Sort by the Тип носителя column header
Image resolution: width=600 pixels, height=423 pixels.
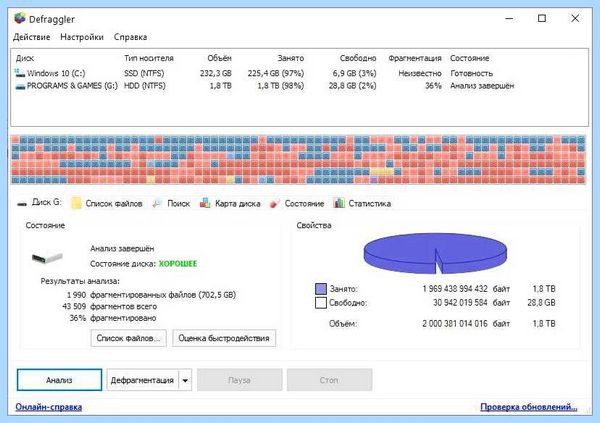149,58
